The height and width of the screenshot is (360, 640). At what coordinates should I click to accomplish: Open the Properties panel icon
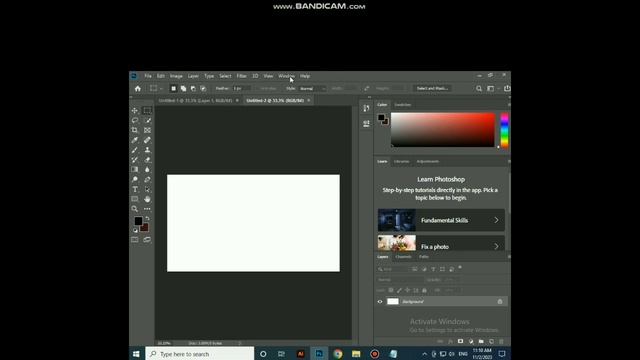coord(366,123)
